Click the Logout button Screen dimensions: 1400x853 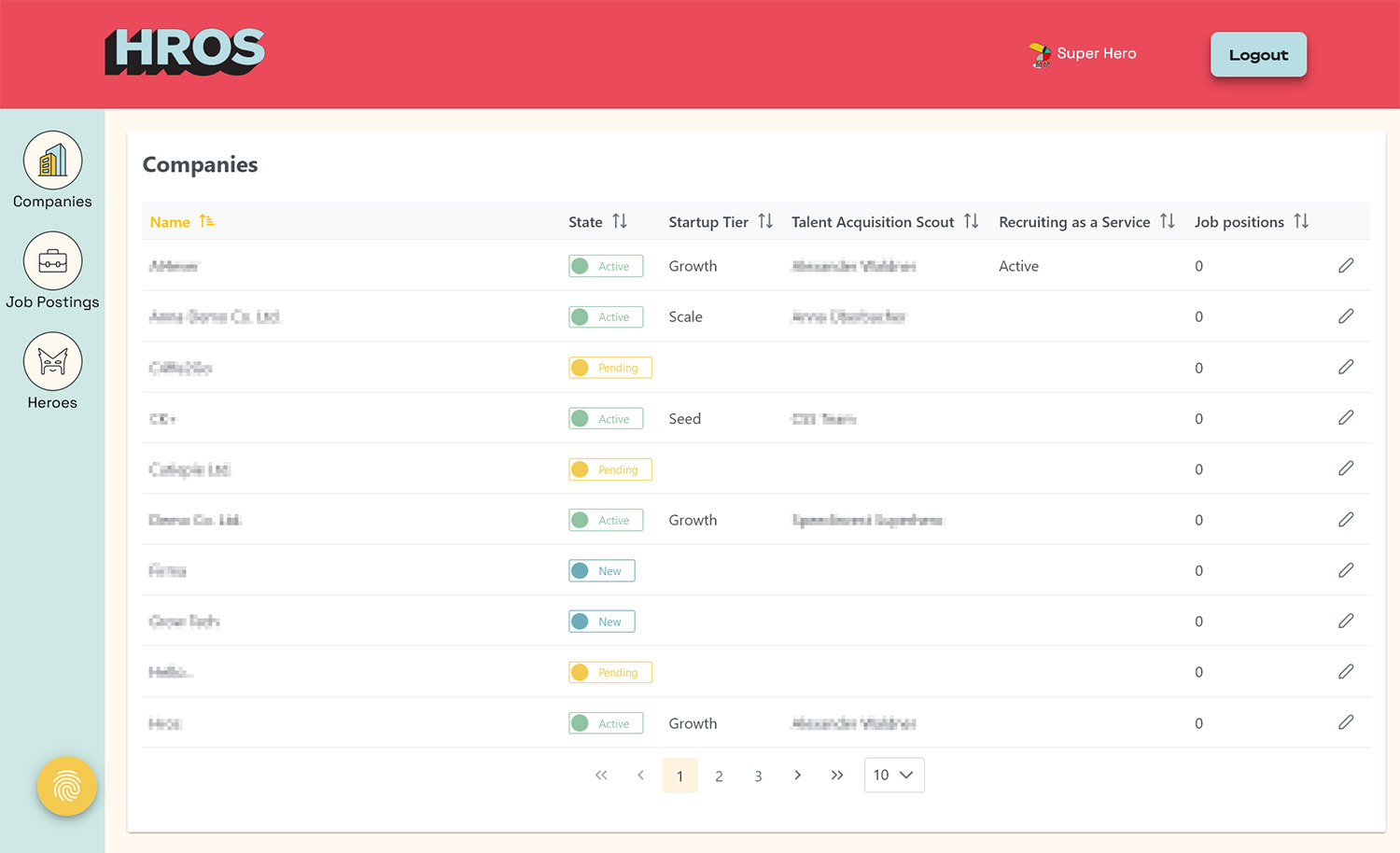coord(1258,54)
